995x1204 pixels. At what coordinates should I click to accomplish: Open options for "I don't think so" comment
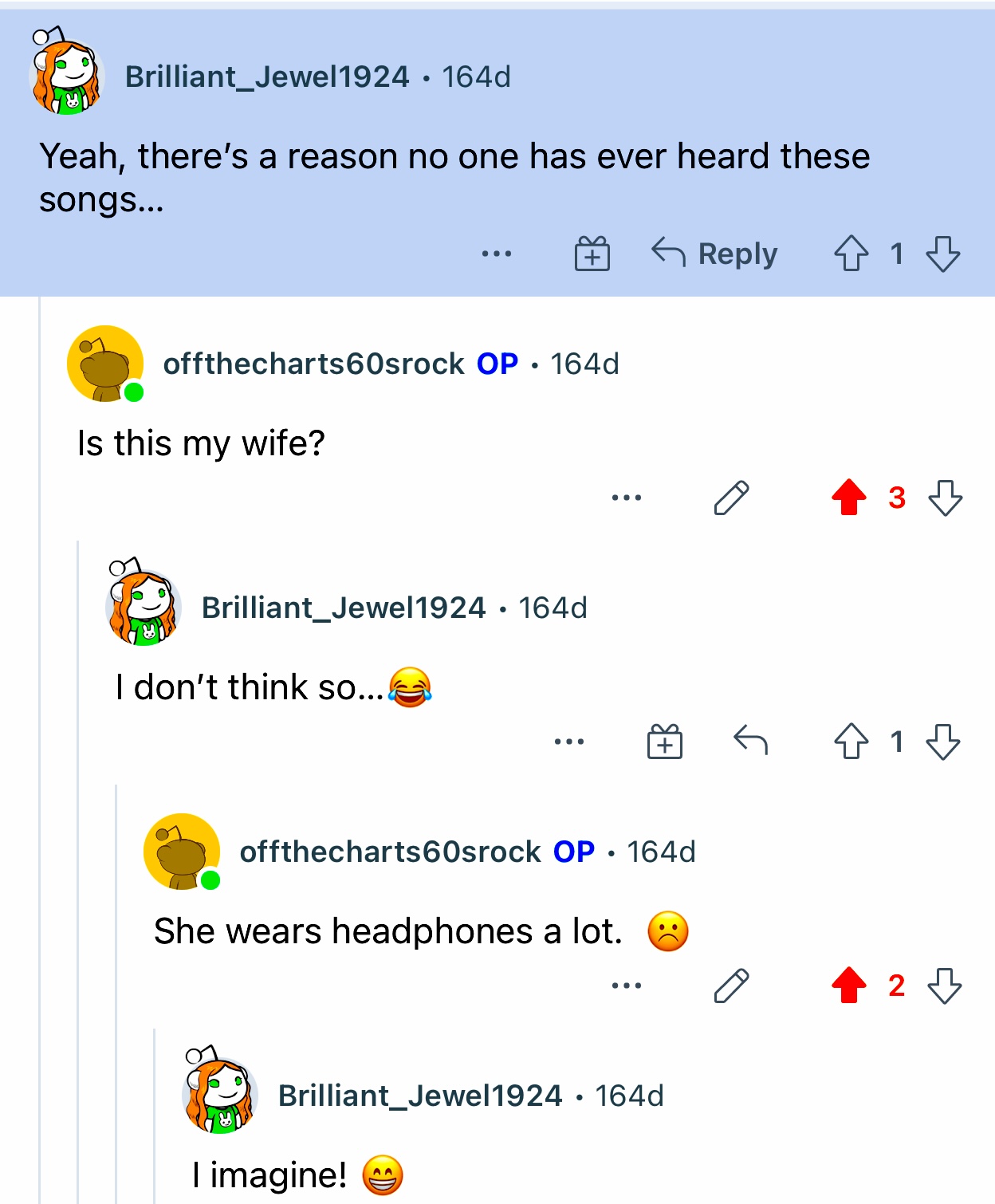pos(569,742)
